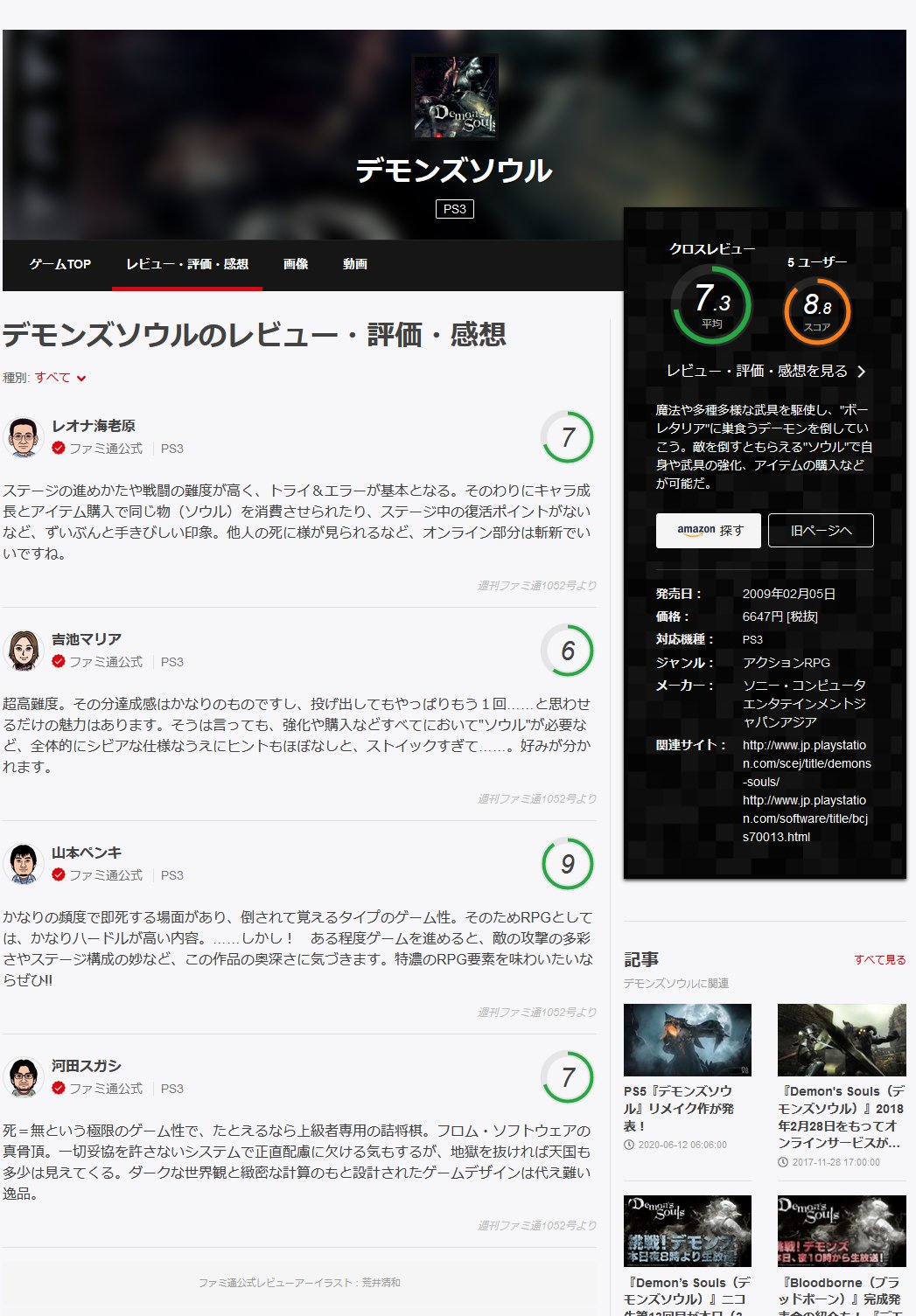
Task: Open PS5 デモンズソウル remake article thumbnail
Action: pyautogui.click(x=688, y=1040)
